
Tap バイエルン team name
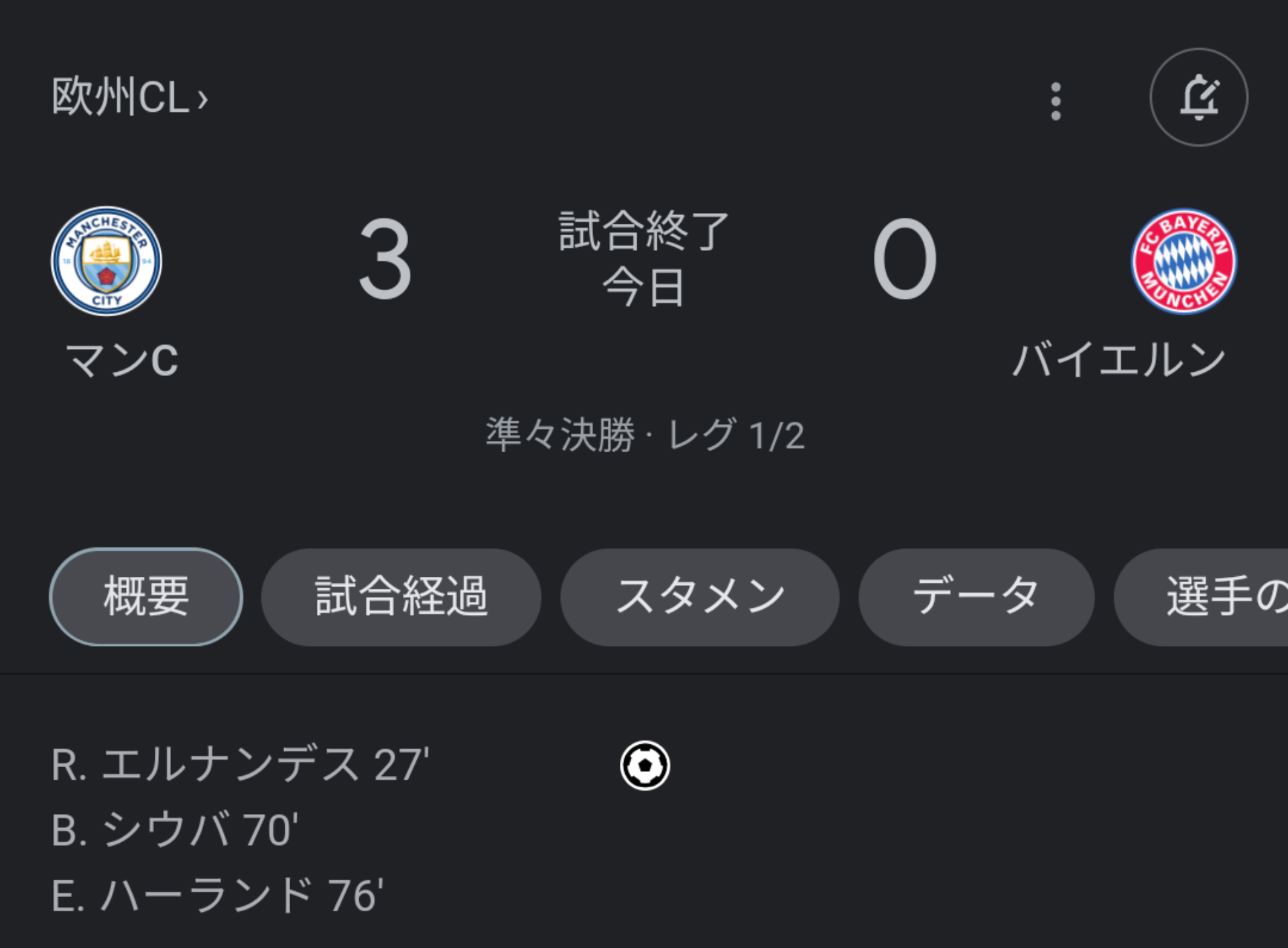1118,360
